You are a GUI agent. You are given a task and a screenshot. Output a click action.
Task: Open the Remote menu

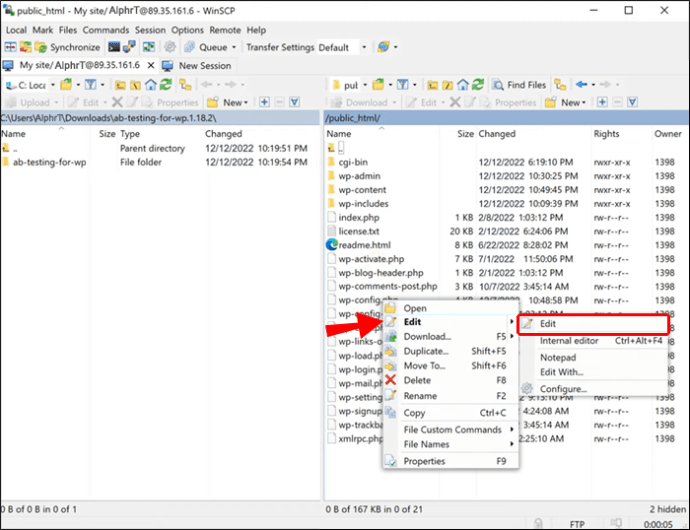(225, 30)
